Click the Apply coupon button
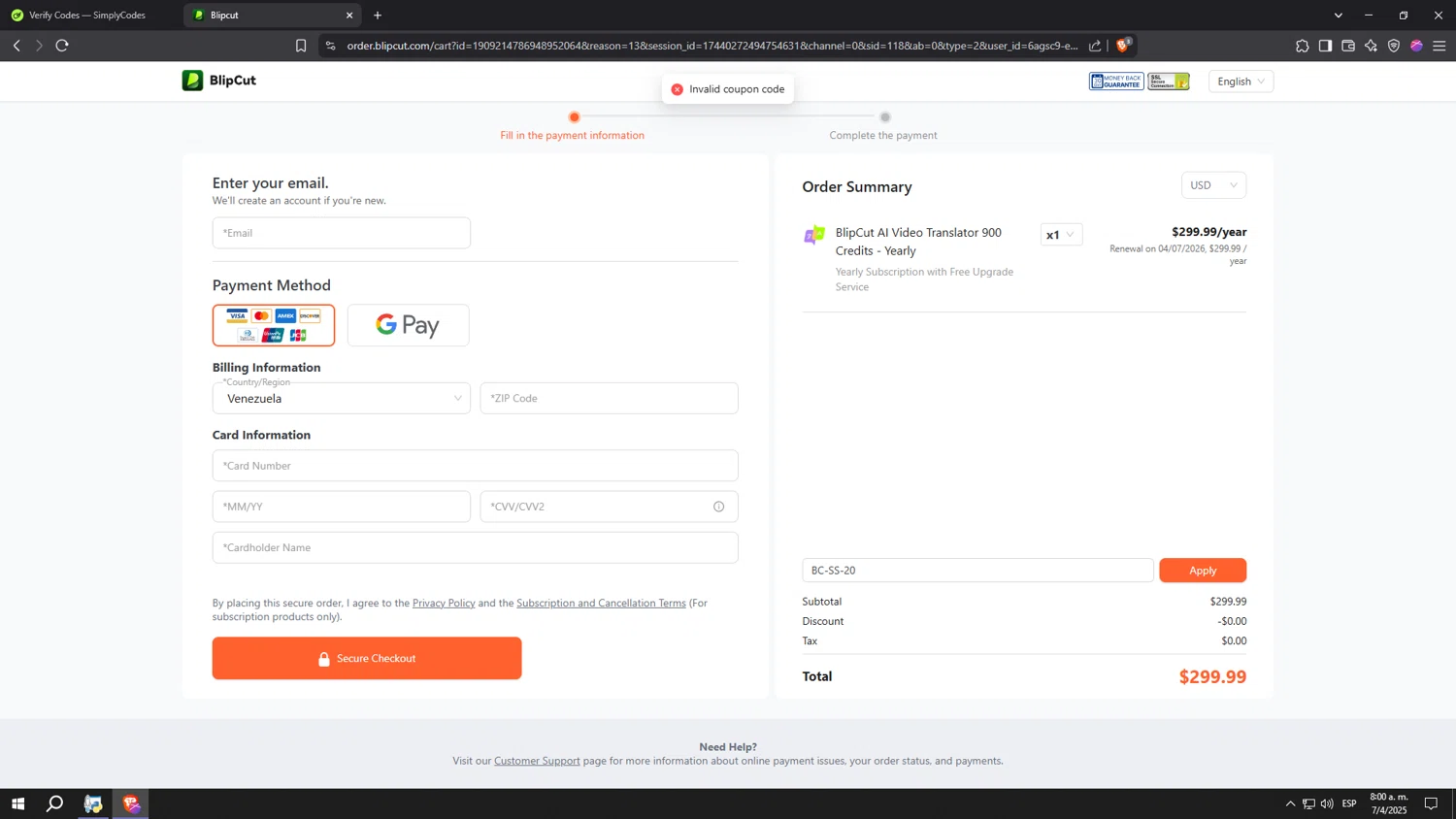 click(x=1203, y=571)
